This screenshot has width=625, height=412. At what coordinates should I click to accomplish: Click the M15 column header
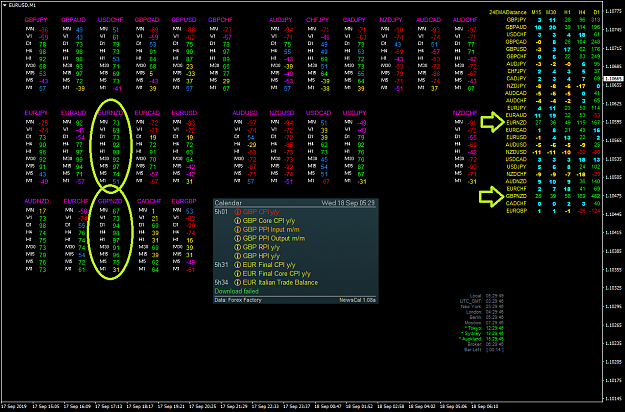click(x=536, y=12)
